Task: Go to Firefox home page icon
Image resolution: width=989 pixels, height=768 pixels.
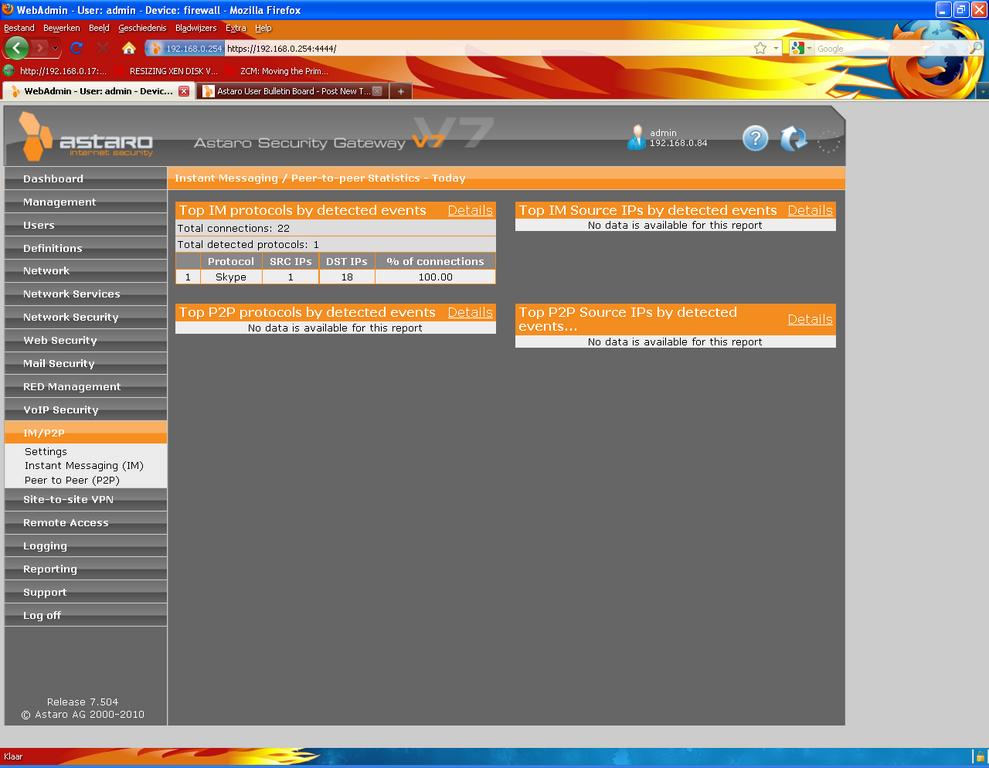Action: coord(129,48)
